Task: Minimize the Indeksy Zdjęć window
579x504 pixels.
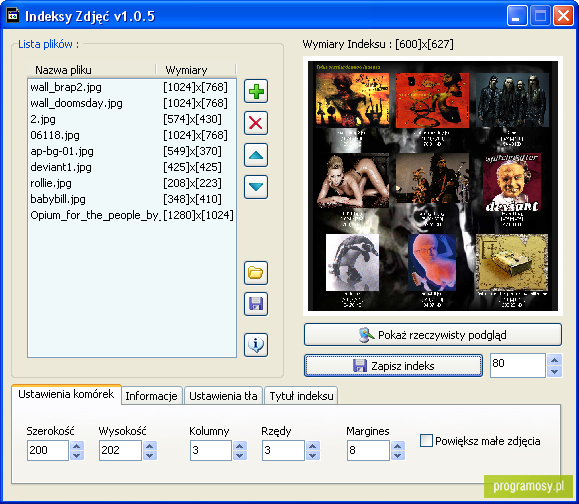Action: 517,16
